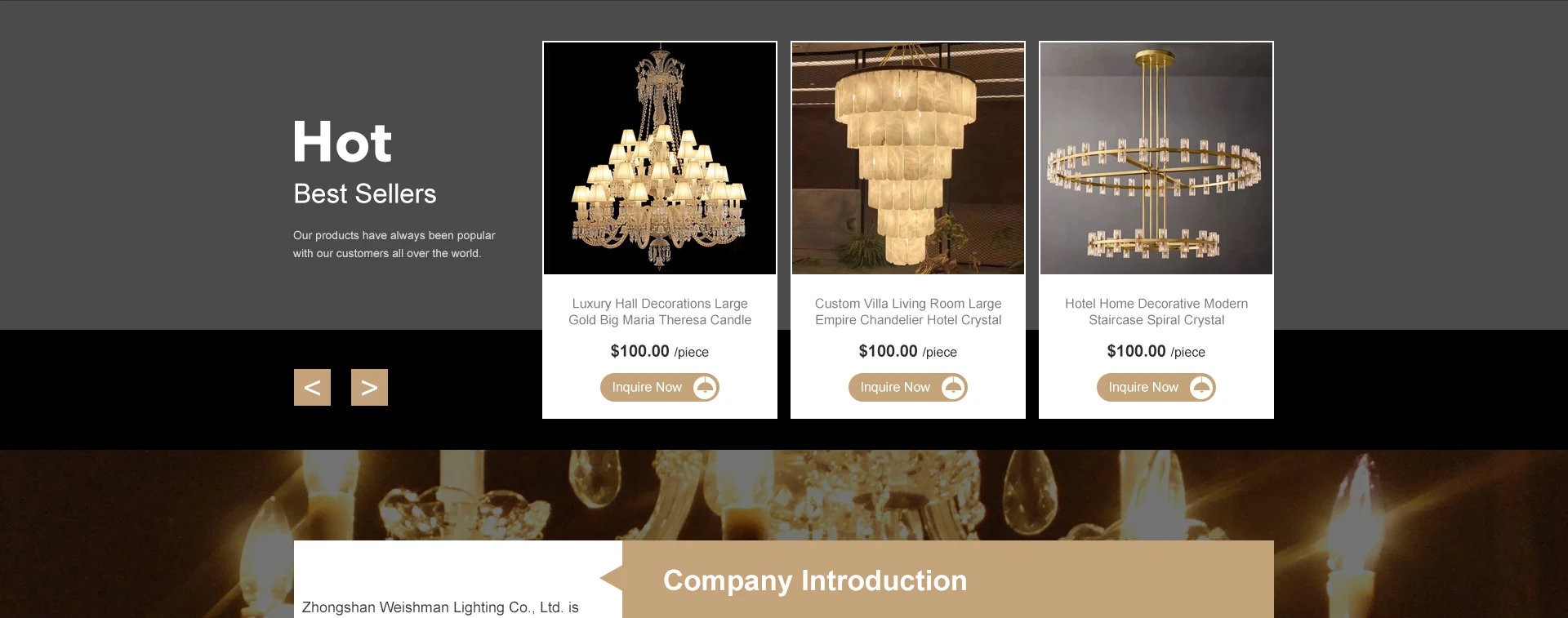1568x618 pixels.
Task: Click the $100.00 price of Spiral Crystal light
Action: 1136,351
